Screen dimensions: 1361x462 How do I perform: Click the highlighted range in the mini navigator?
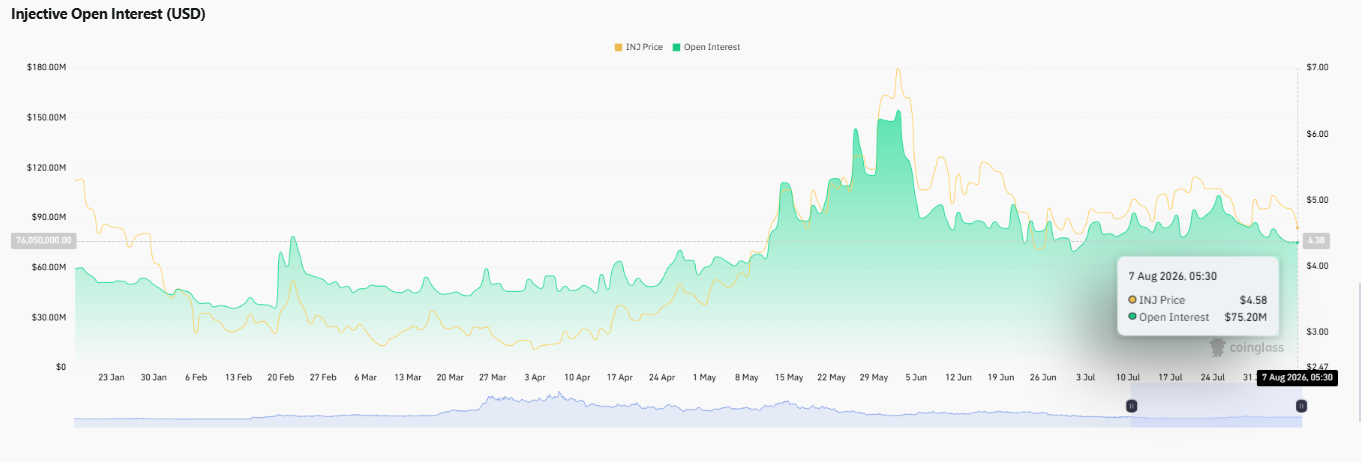click(1216, 408)
